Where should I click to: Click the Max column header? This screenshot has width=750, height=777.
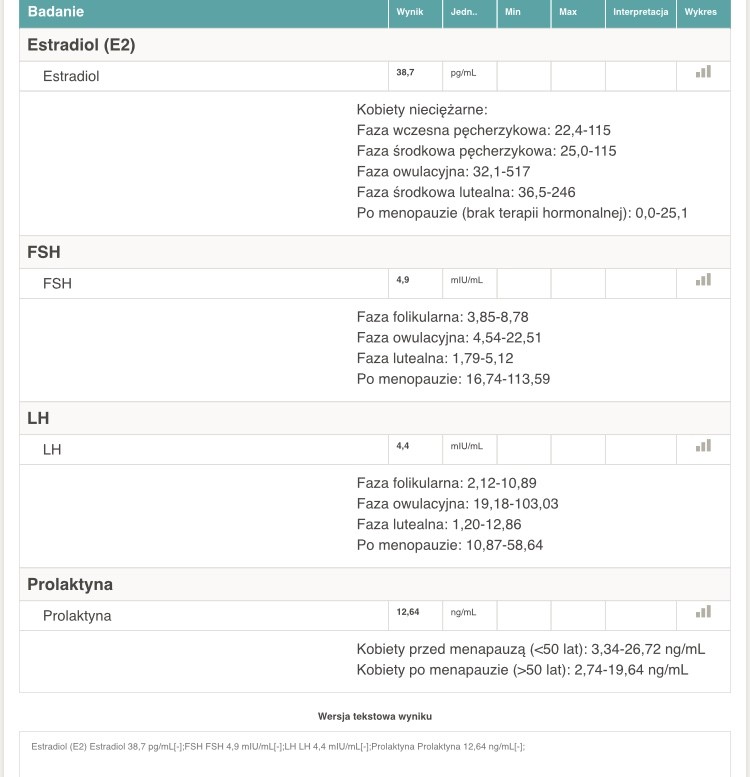(x=568, y=12)
